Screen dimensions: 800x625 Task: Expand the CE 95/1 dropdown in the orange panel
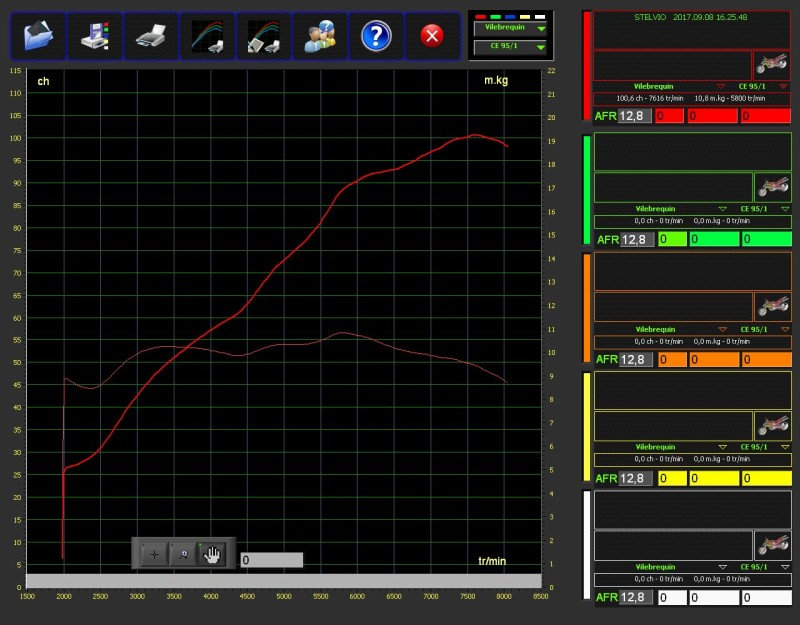point(785,329)
